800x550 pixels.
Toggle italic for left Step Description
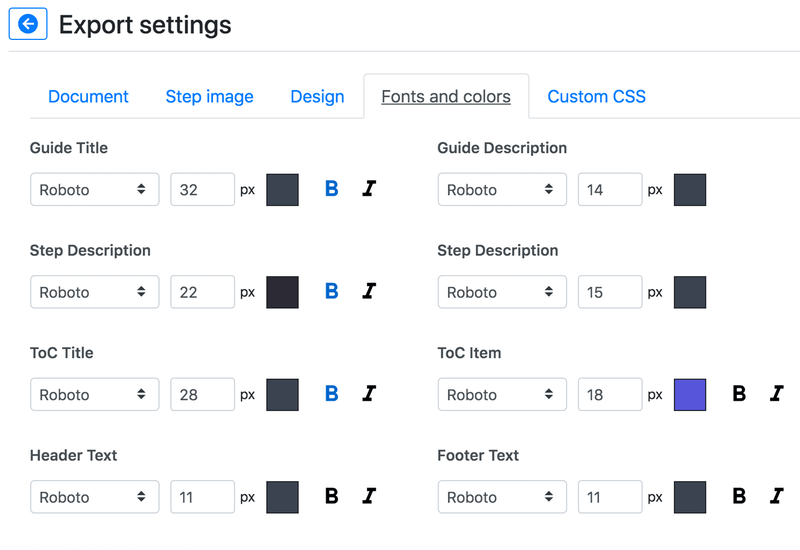tap(369, 292)
